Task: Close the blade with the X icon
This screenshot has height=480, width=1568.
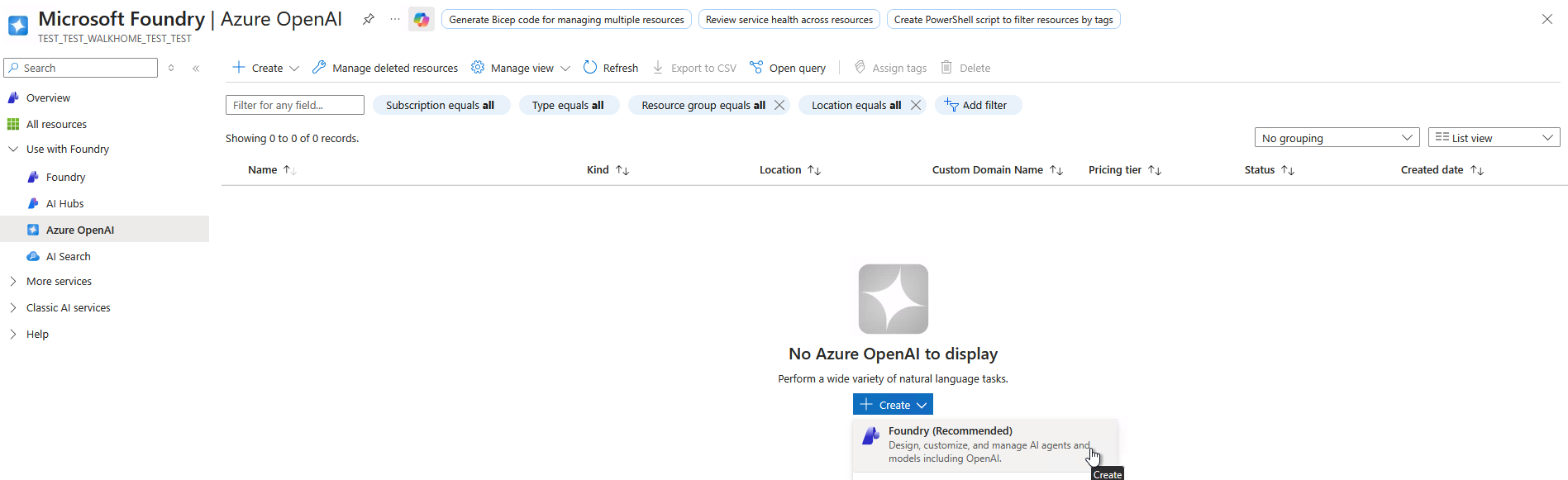Action: (1547, 19)
